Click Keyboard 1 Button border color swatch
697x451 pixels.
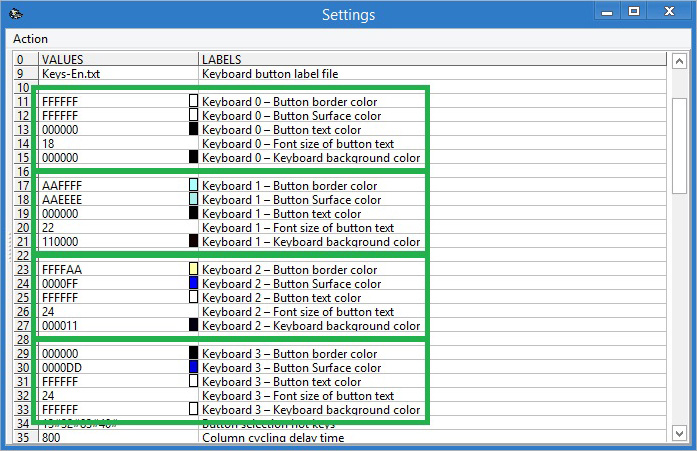193,184
